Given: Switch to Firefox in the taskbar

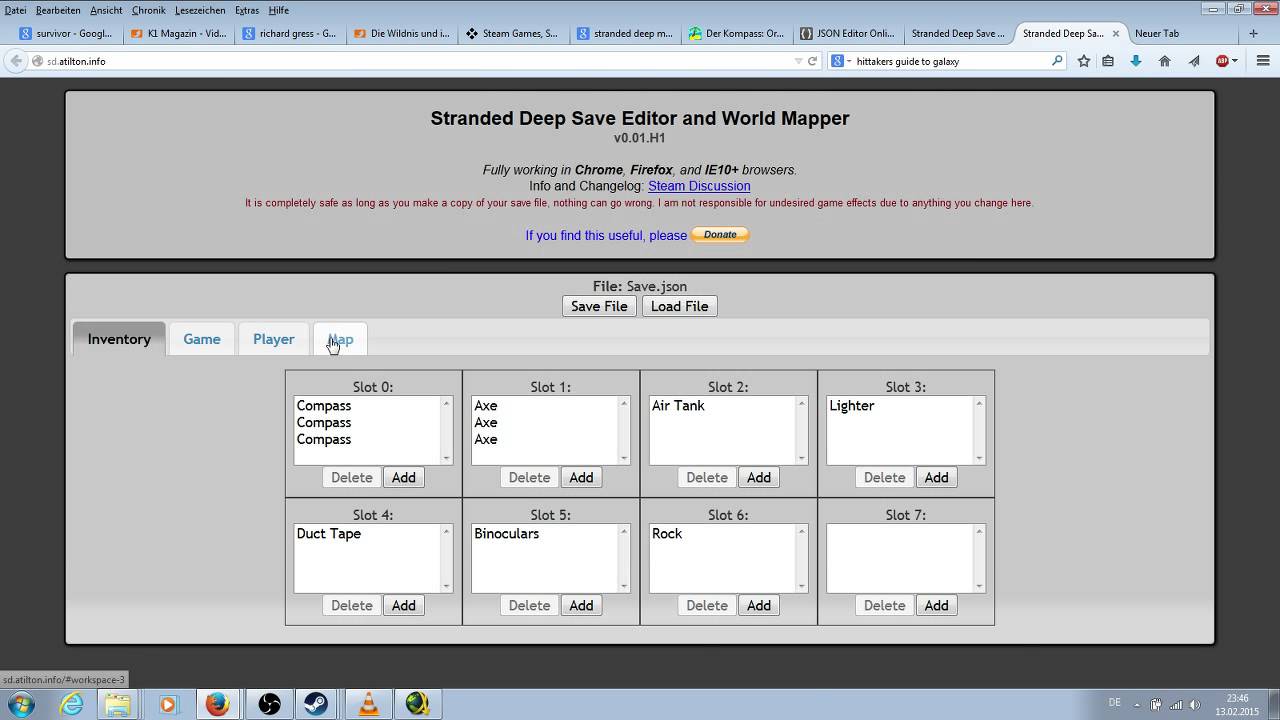Looking at the screenshot, I should point(218,704).
